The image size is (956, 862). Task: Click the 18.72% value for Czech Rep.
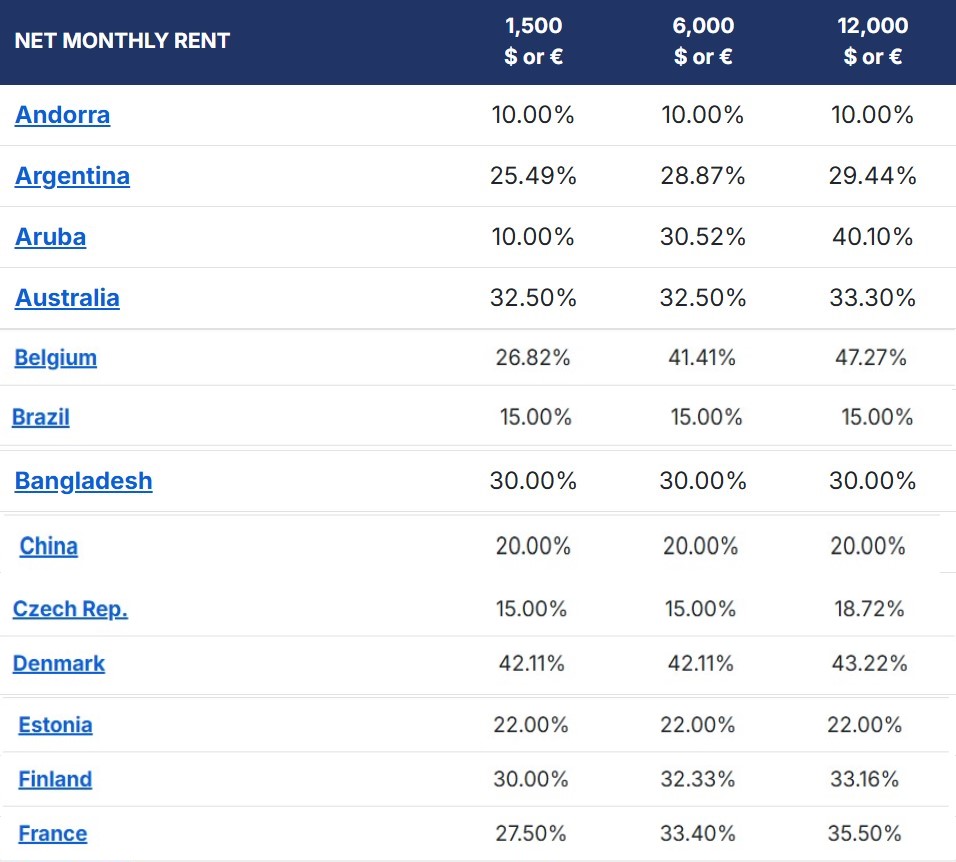coord(867,608)
